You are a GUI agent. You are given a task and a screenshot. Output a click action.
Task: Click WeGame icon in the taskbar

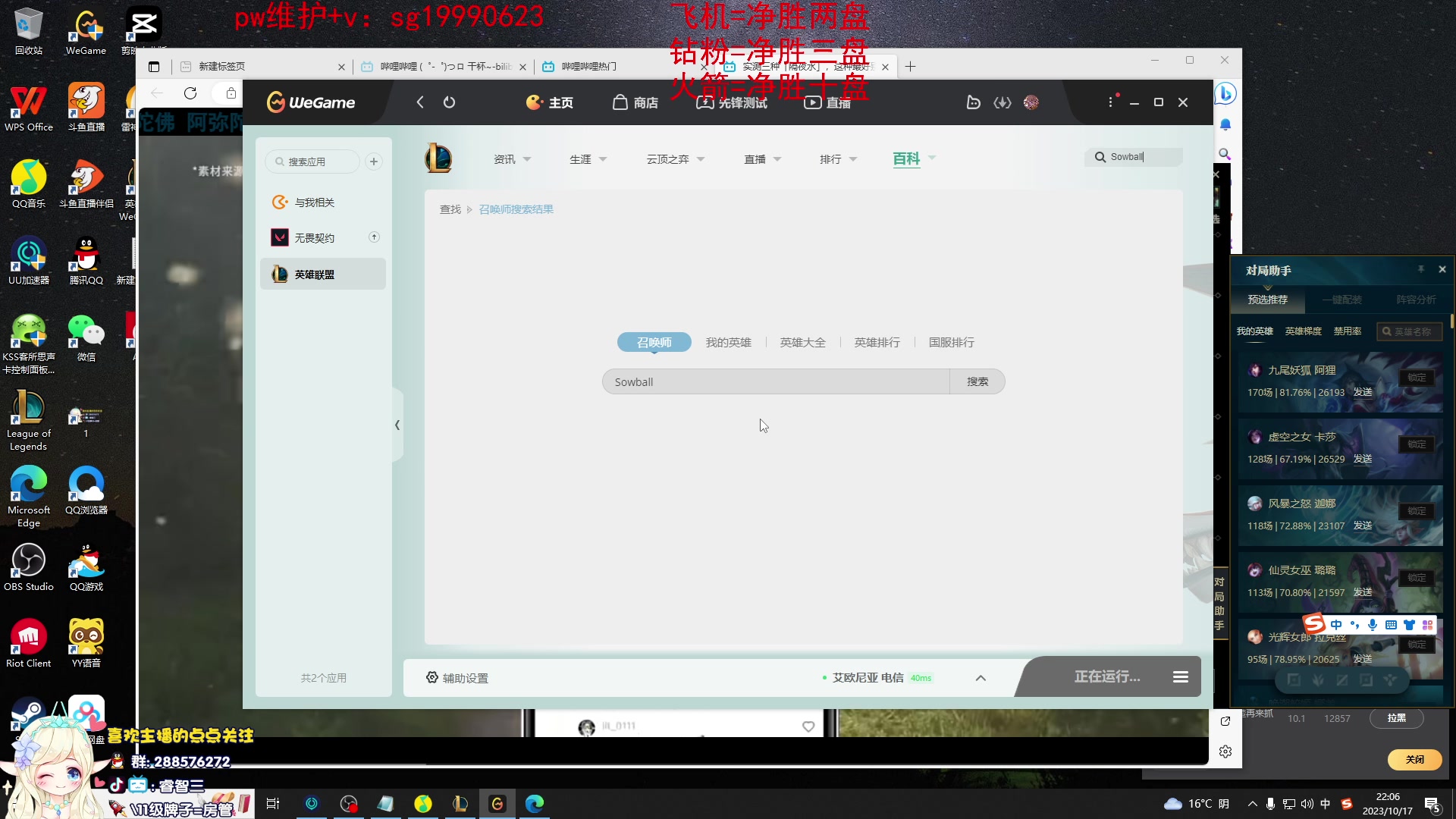tap(497, 804)
